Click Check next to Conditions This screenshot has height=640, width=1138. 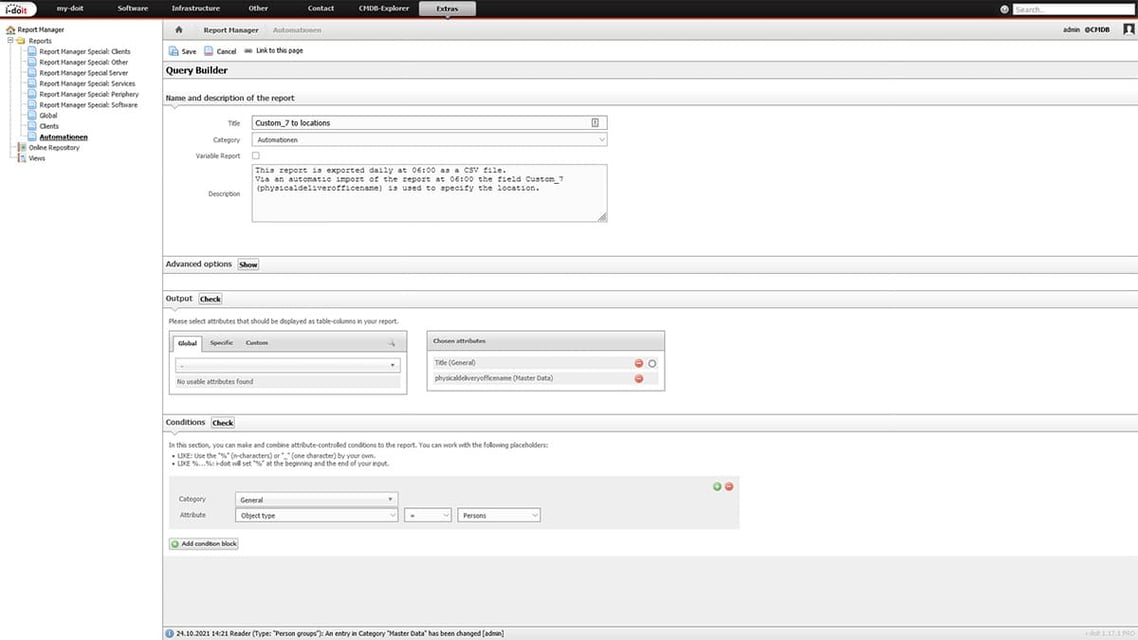223,423
